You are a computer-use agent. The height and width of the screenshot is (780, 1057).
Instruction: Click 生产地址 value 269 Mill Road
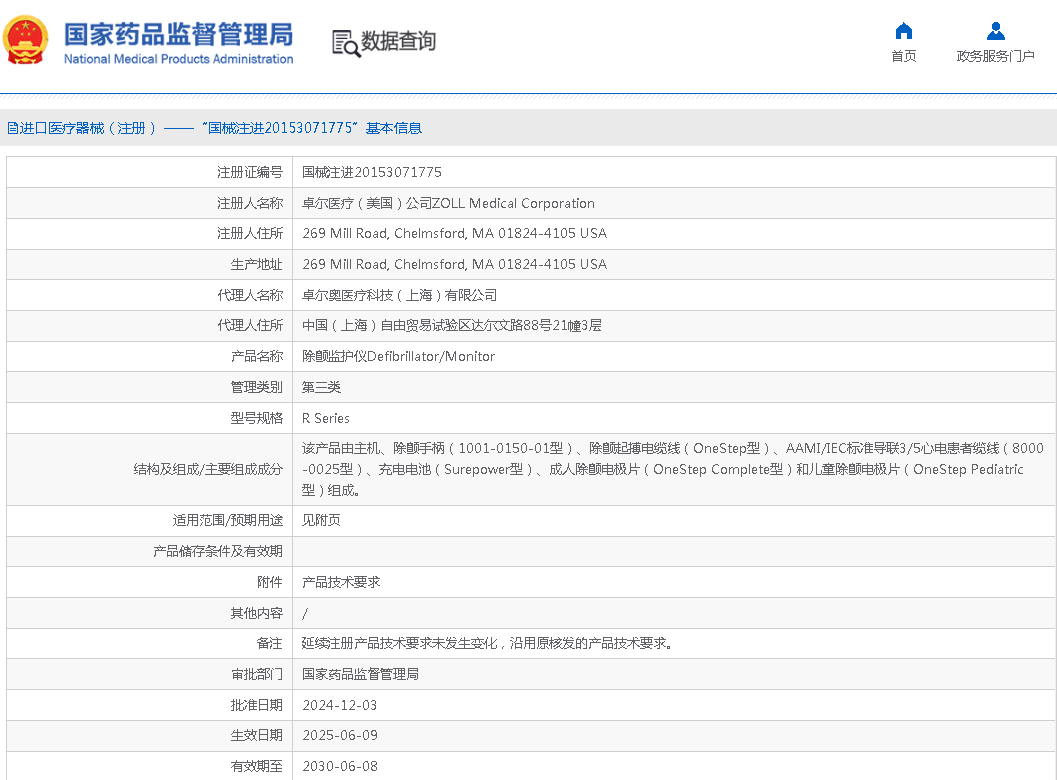[x=454, y=264]
